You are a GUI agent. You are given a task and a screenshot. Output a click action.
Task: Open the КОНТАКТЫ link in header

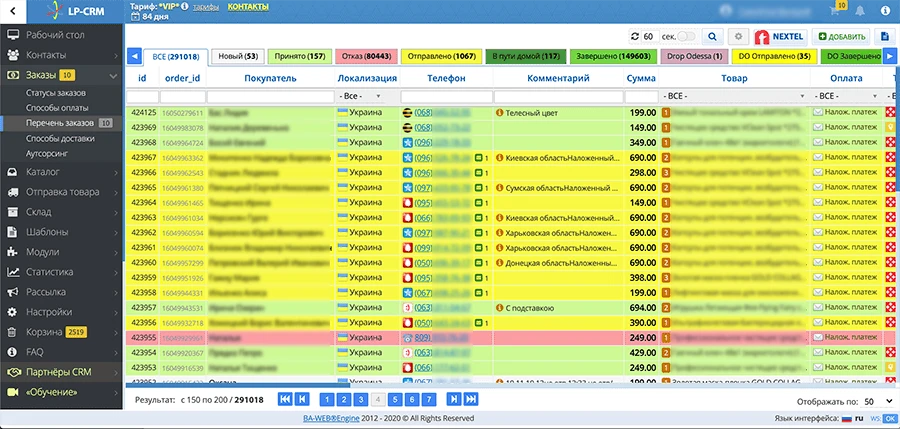coord(248,7)
